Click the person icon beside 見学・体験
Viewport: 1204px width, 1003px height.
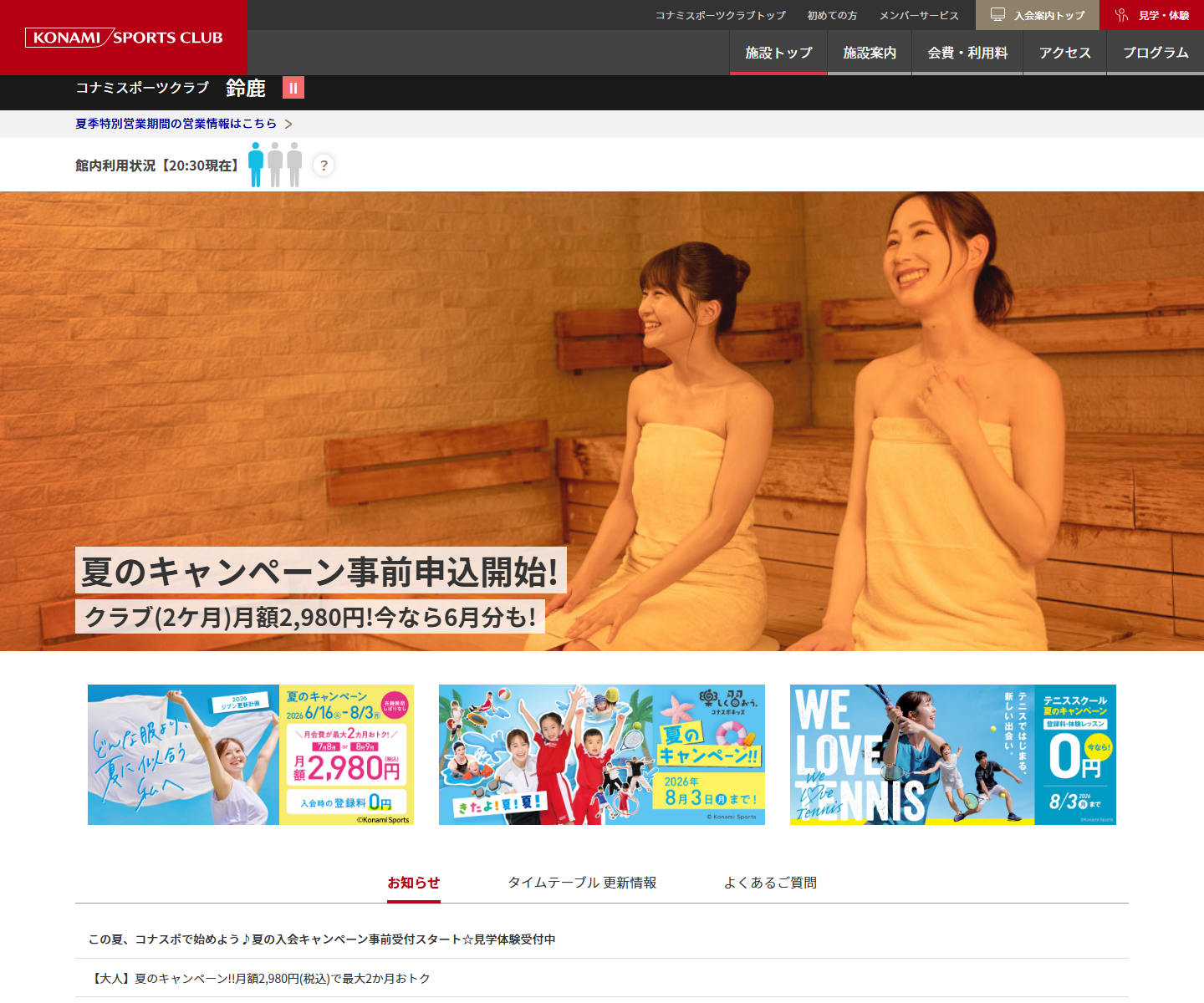1122,15
